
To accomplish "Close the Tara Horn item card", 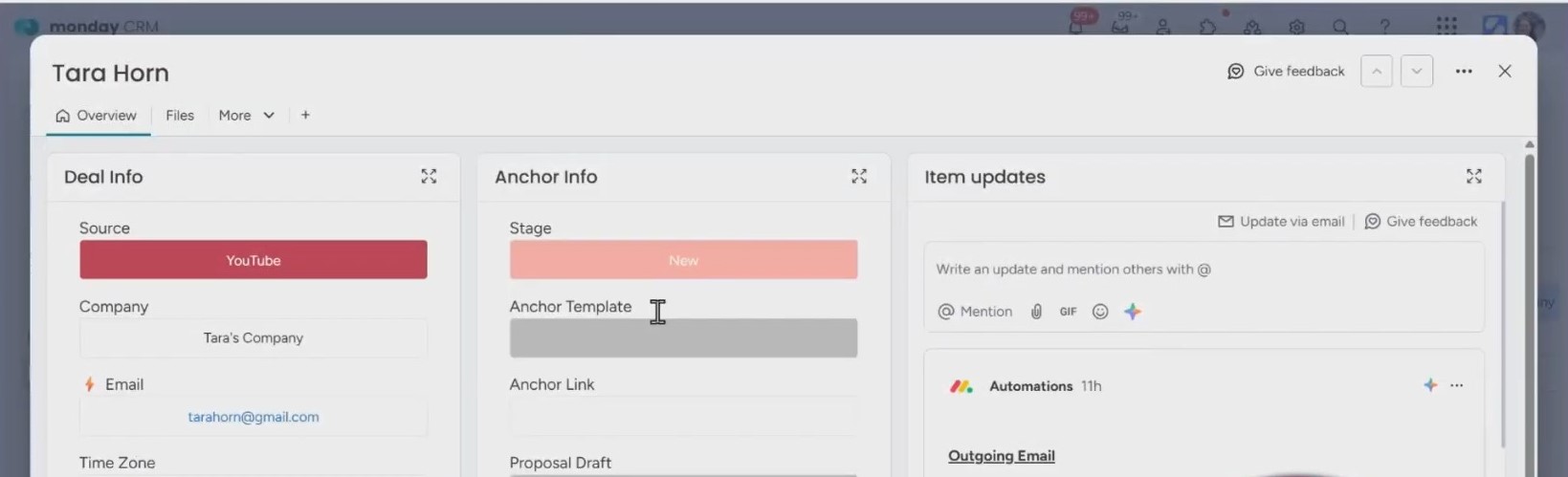I will pyautogui.click(x=1505, y=71).
